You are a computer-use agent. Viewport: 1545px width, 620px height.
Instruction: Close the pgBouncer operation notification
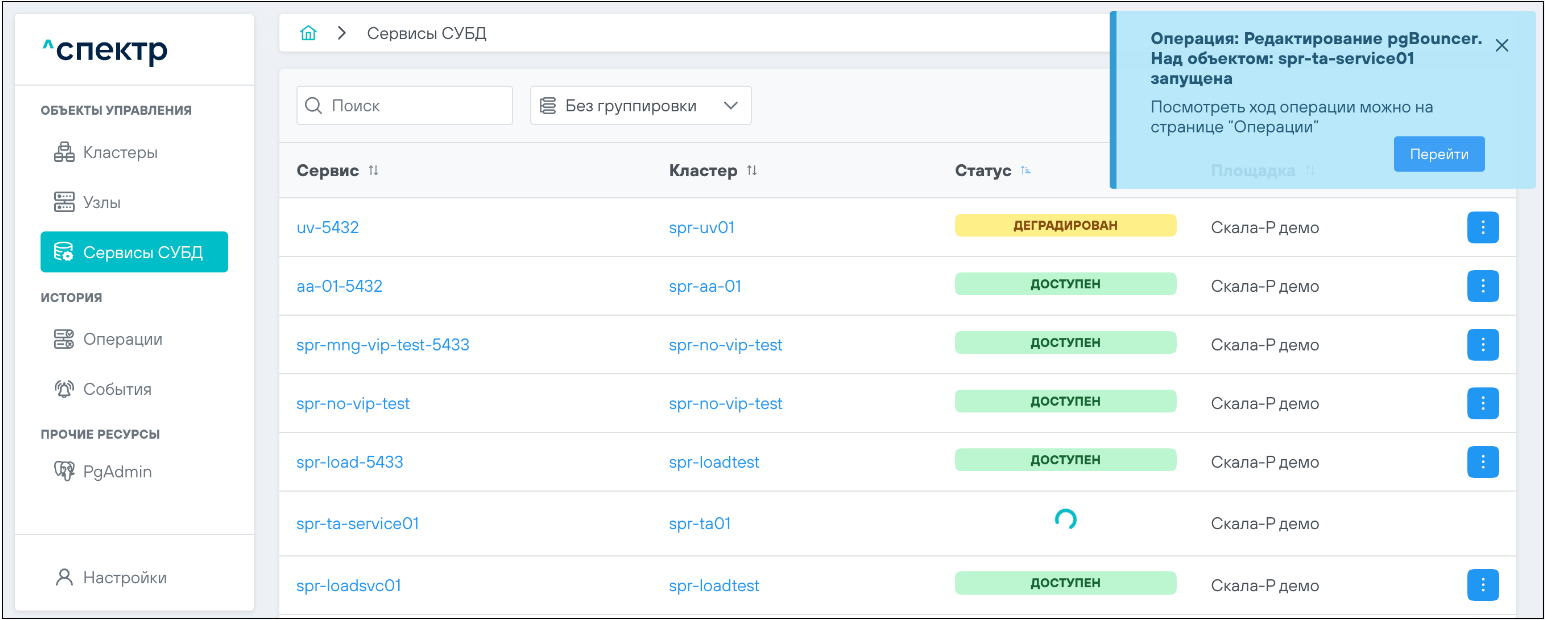[x=1501, y=45]
